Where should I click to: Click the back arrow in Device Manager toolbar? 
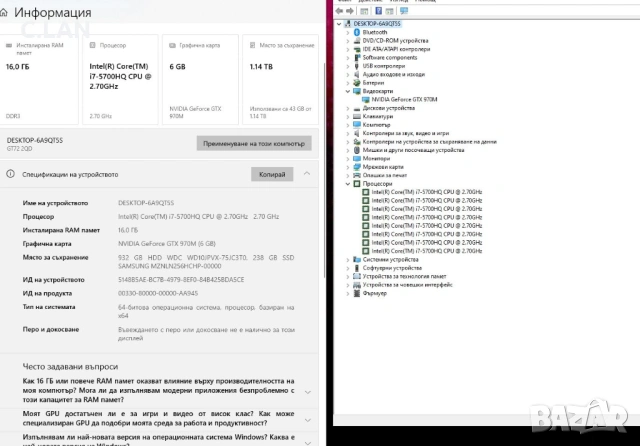pyautogui.click(x=338, y=10)
